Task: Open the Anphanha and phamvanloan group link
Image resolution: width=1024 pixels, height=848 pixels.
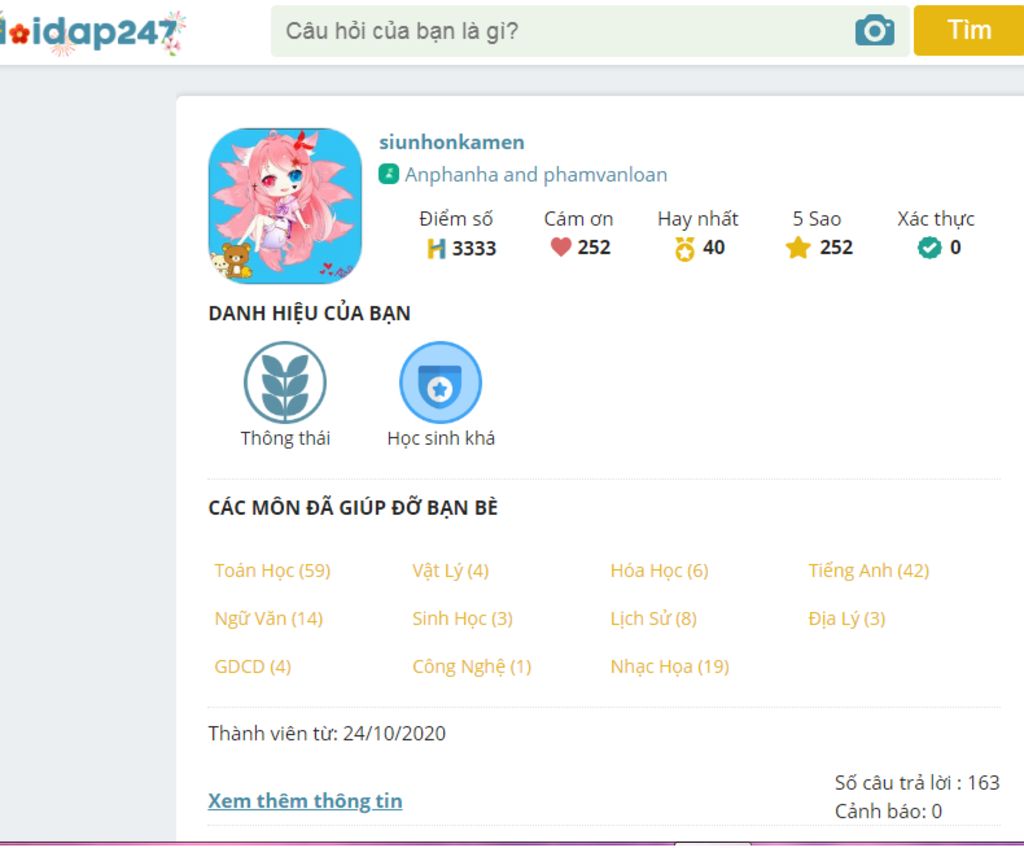Action: point(536,174)
